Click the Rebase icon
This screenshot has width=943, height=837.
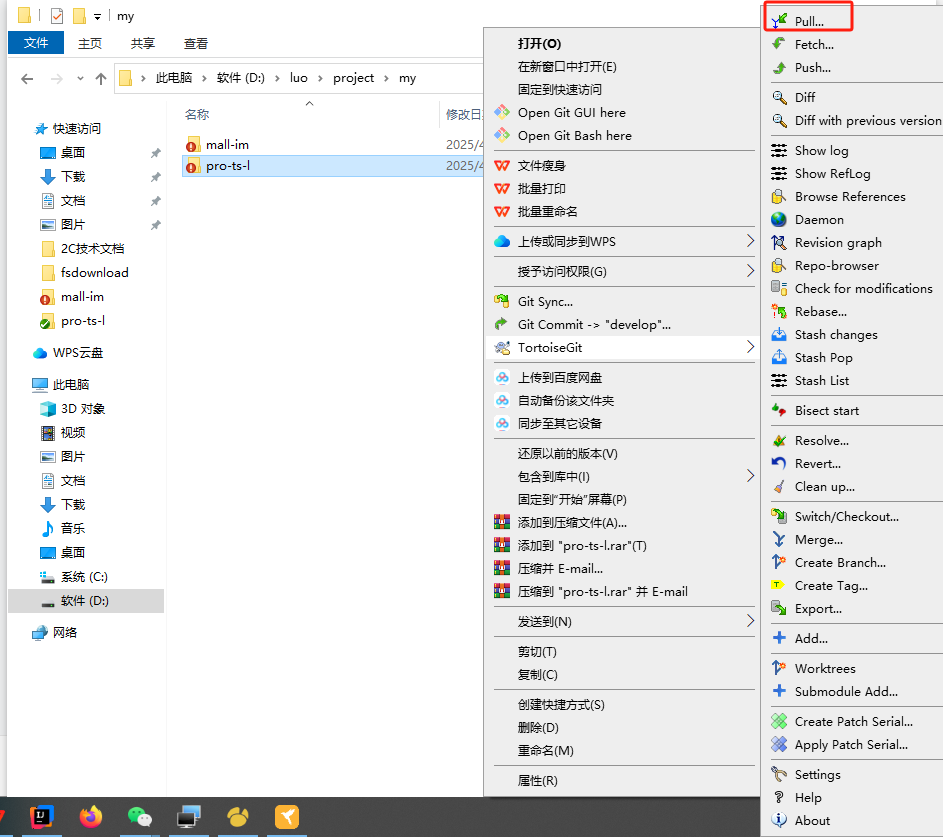[779, 311]
